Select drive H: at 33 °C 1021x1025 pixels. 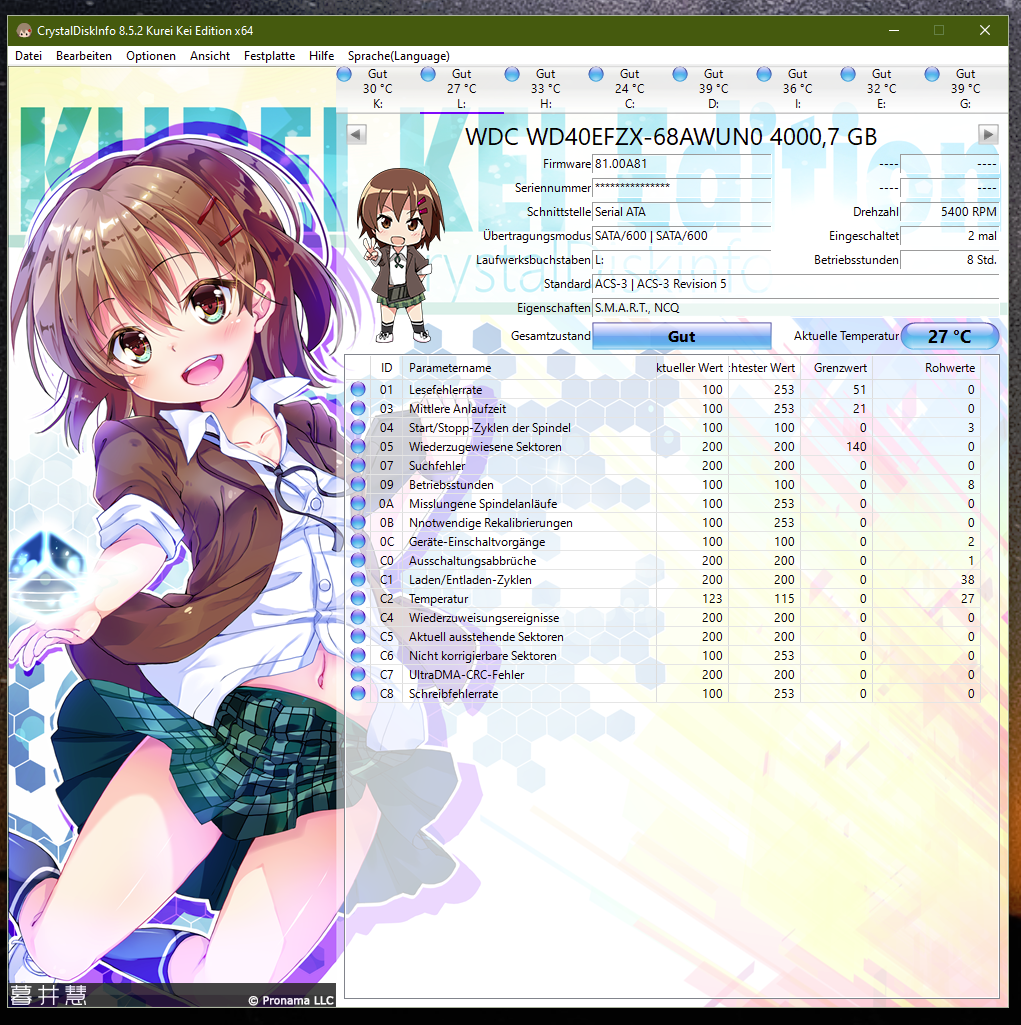[546, 89]
